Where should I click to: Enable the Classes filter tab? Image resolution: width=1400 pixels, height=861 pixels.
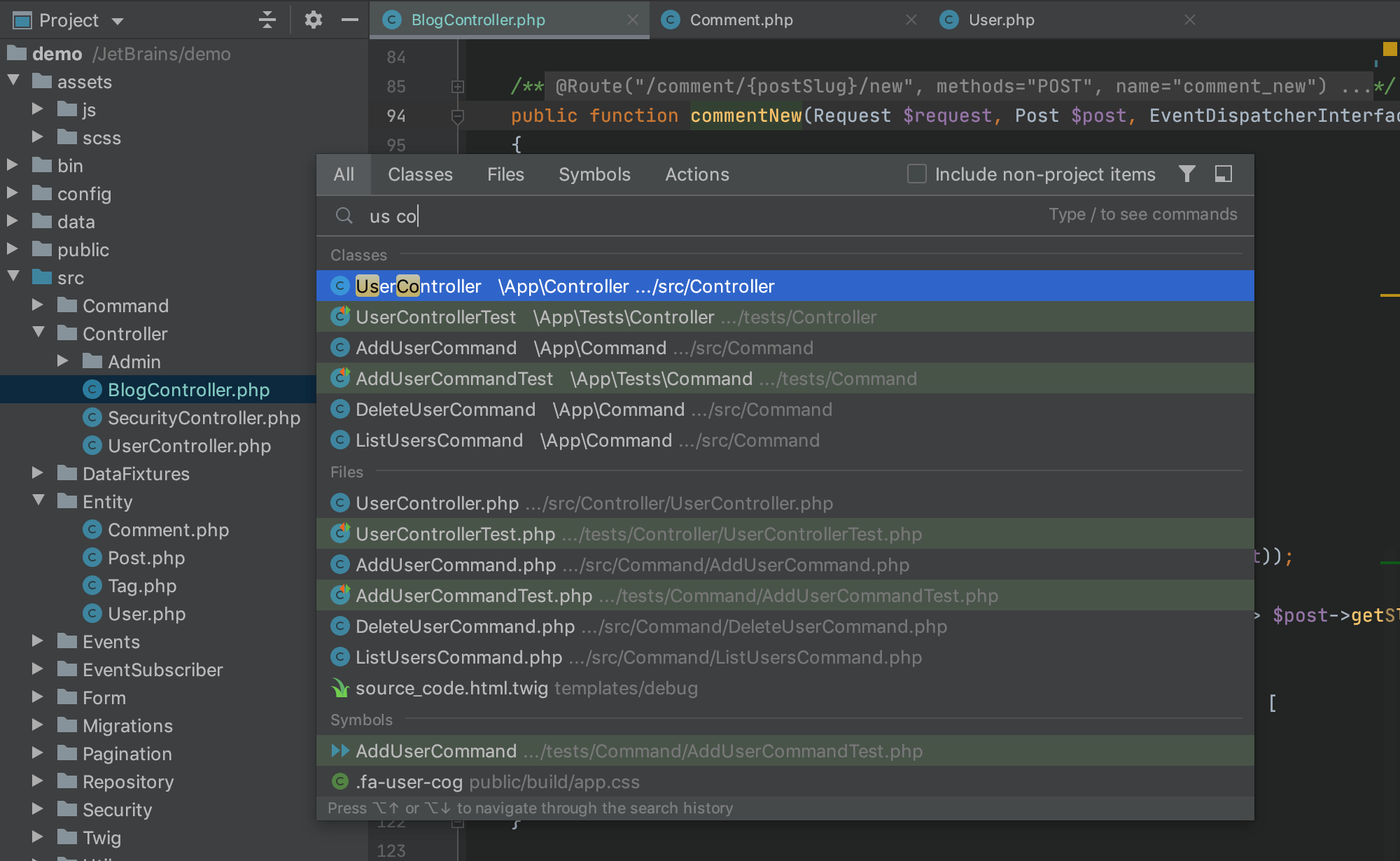[420, 174]
